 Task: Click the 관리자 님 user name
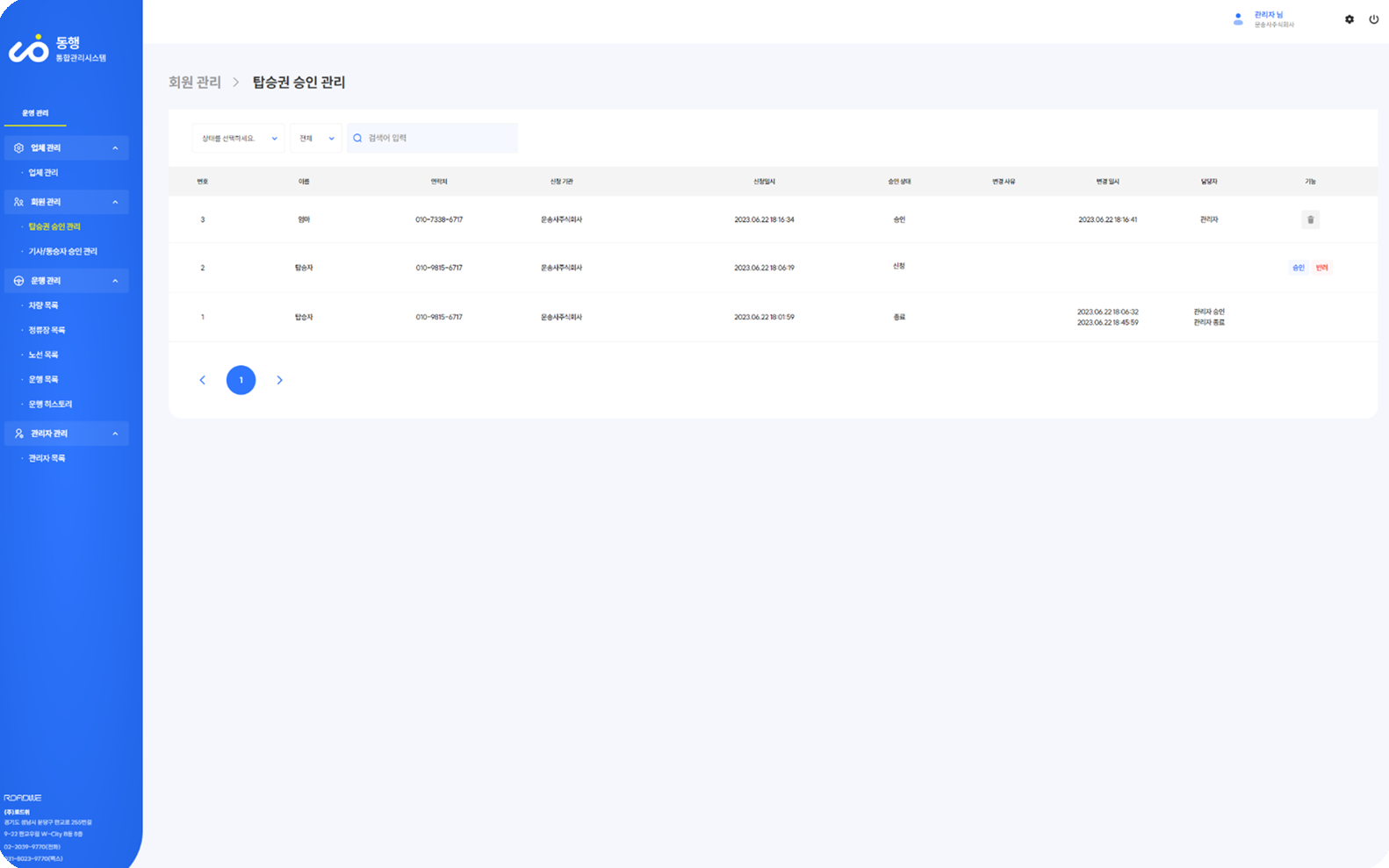[1269, 15]
